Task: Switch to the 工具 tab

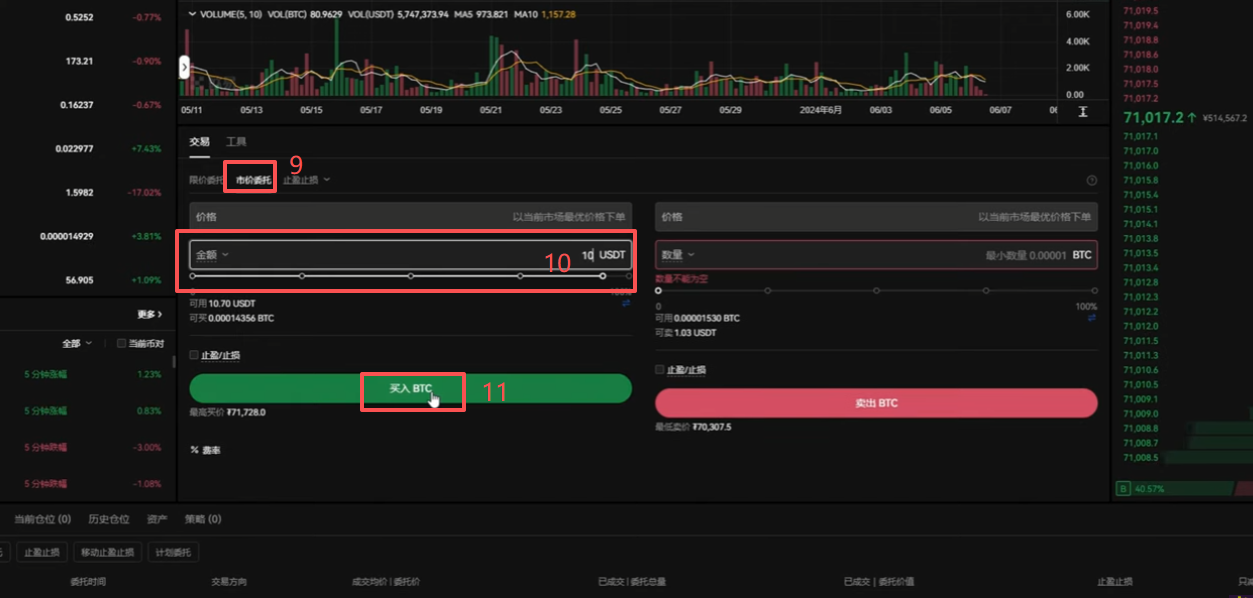Action: tap(236, 142)
